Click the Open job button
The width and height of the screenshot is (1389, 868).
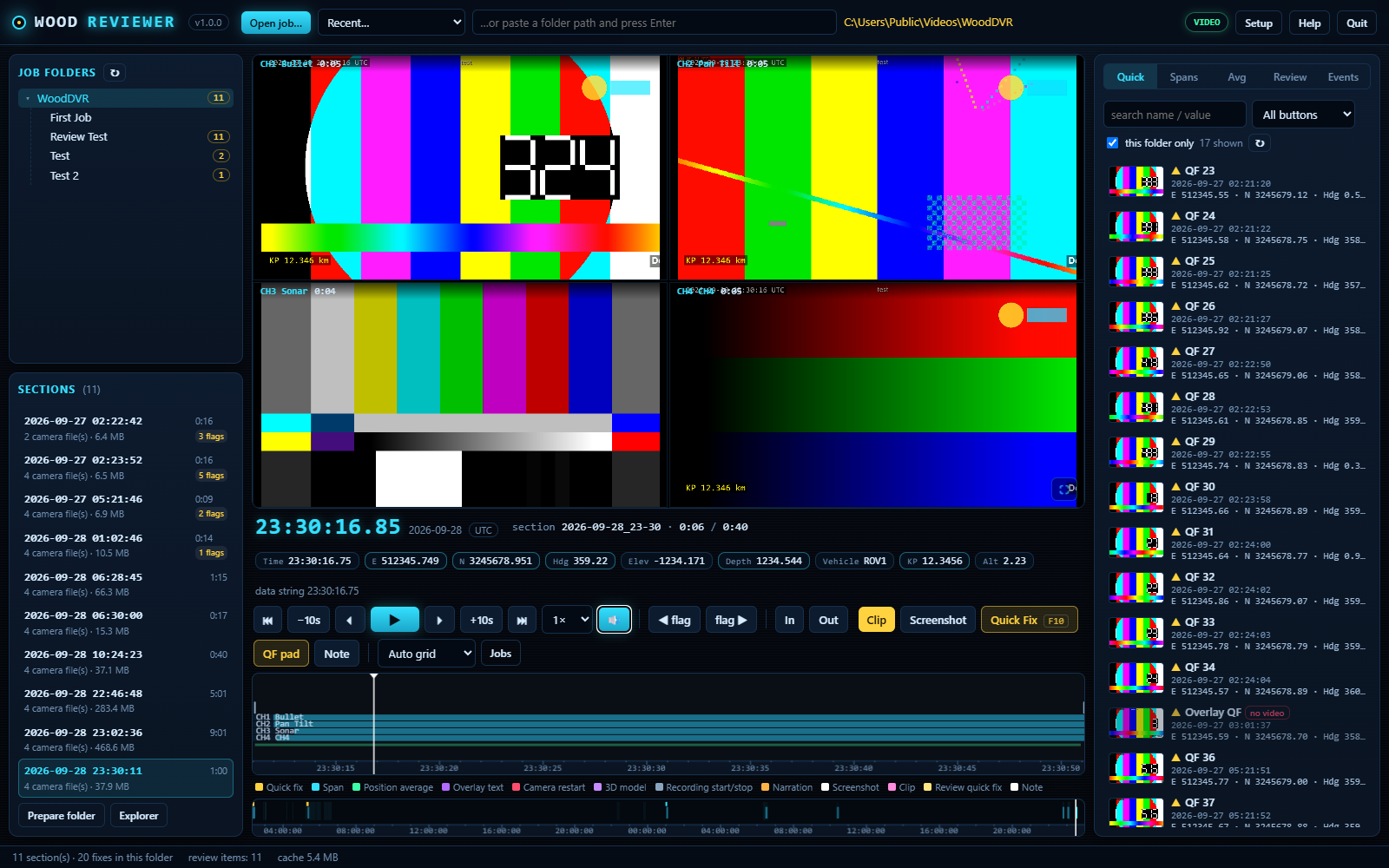[276, 23]
